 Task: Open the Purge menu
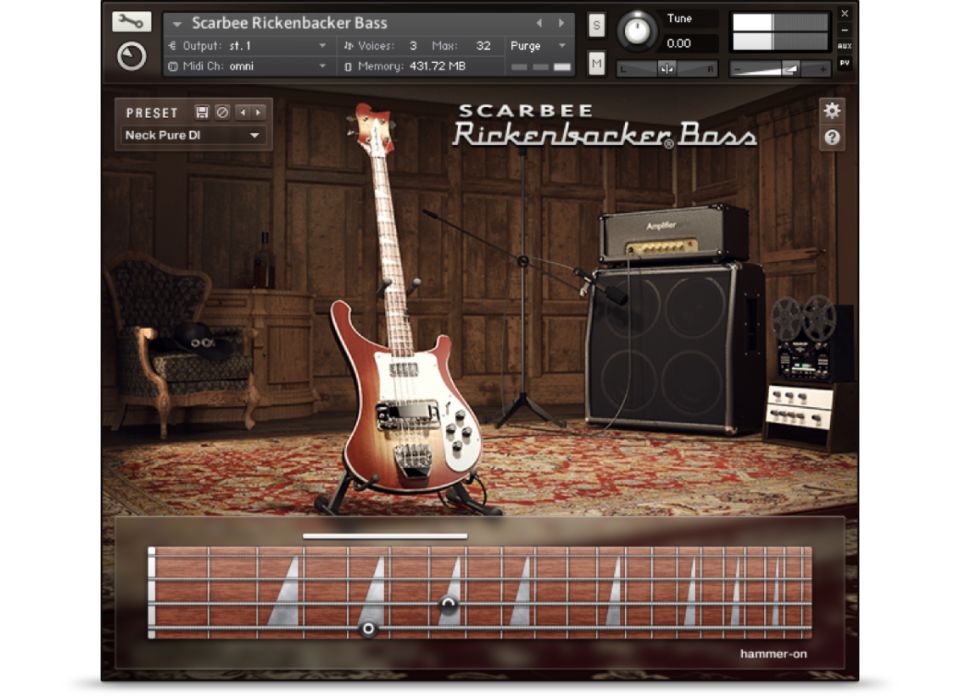538,46
